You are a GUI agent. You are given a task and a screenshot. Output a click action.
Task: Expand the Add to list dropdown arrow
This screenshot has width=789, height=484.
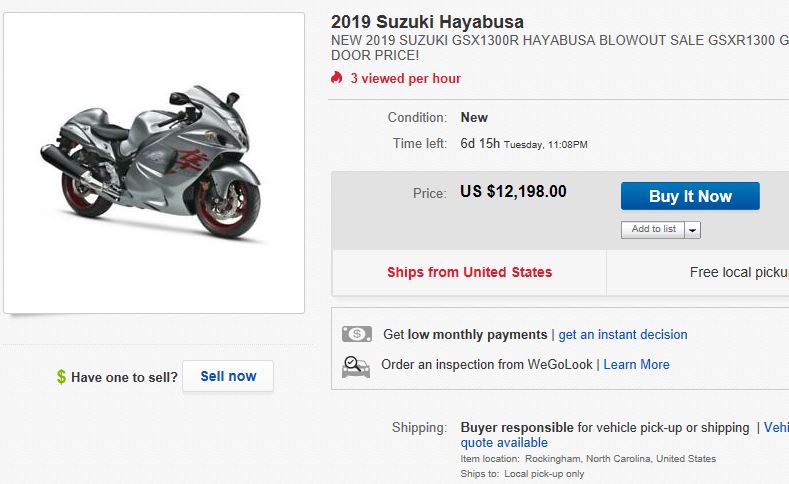point(693,230)
